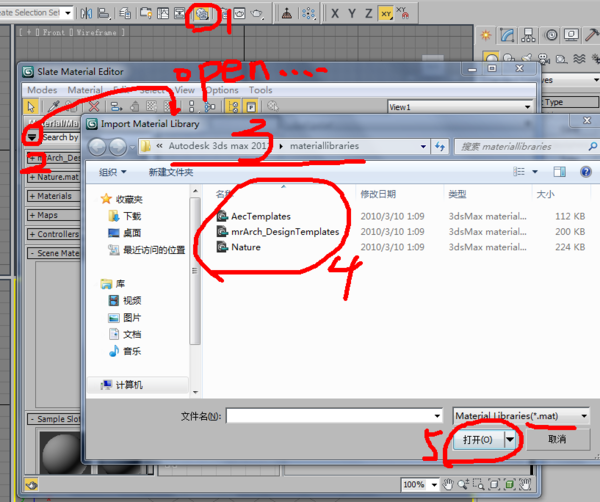Open the View menu in Slate Editor
The height and width of the screenshot is (502, 600).
coord(185,90)
